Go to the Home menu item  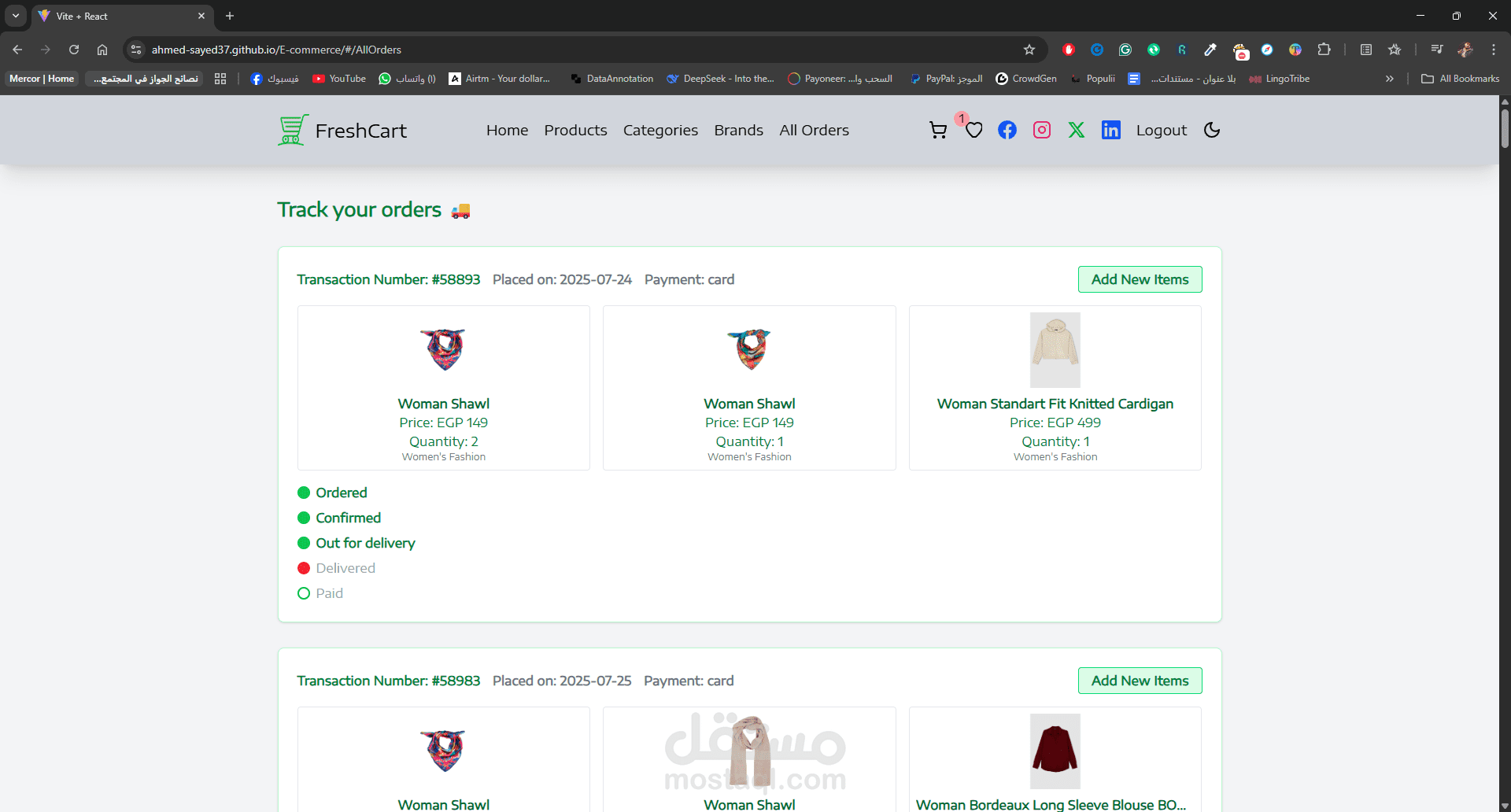(x=507, y=131)
